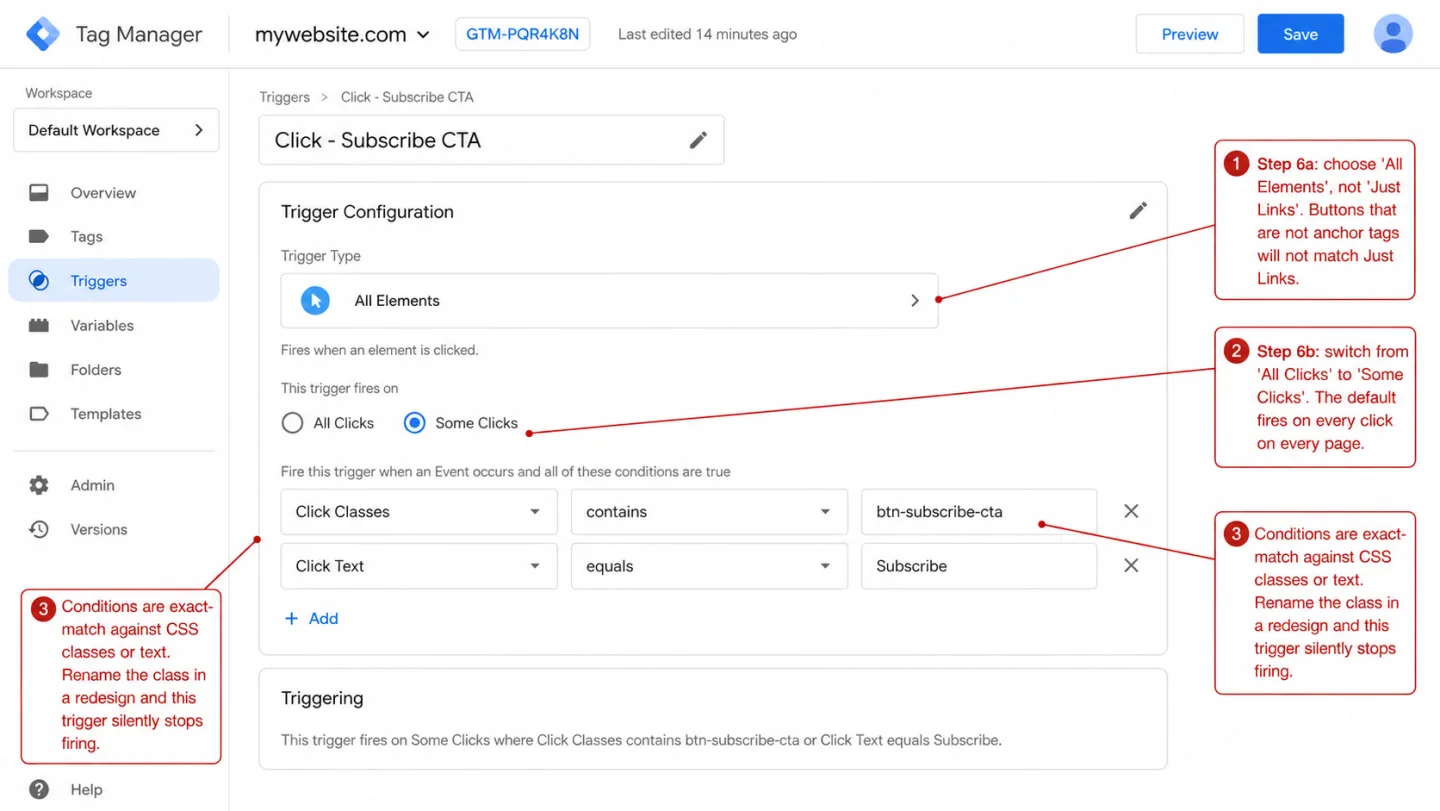Click the Trigger Configuration heading
The image size is (1440, 811).
pos(367,212)
